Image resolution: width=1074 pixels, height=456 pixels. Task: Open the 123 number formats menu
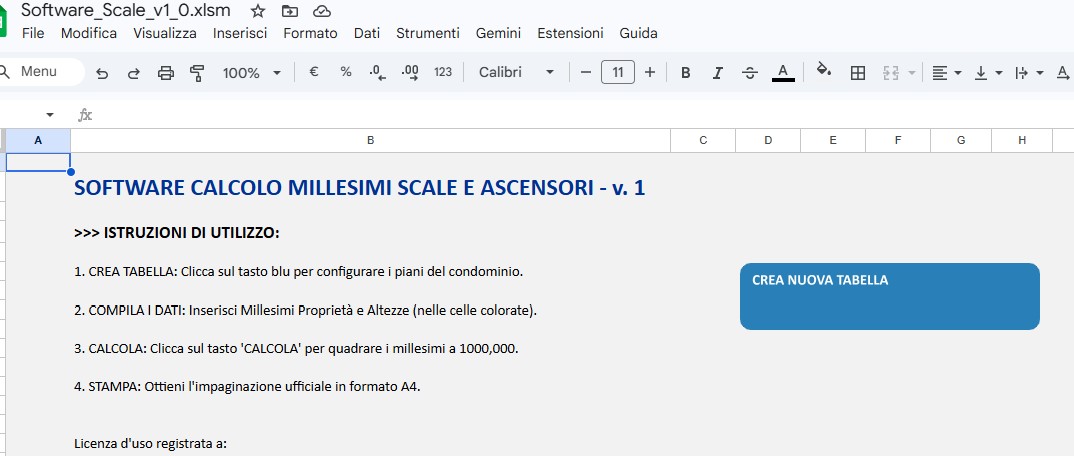tap(443, 72)
